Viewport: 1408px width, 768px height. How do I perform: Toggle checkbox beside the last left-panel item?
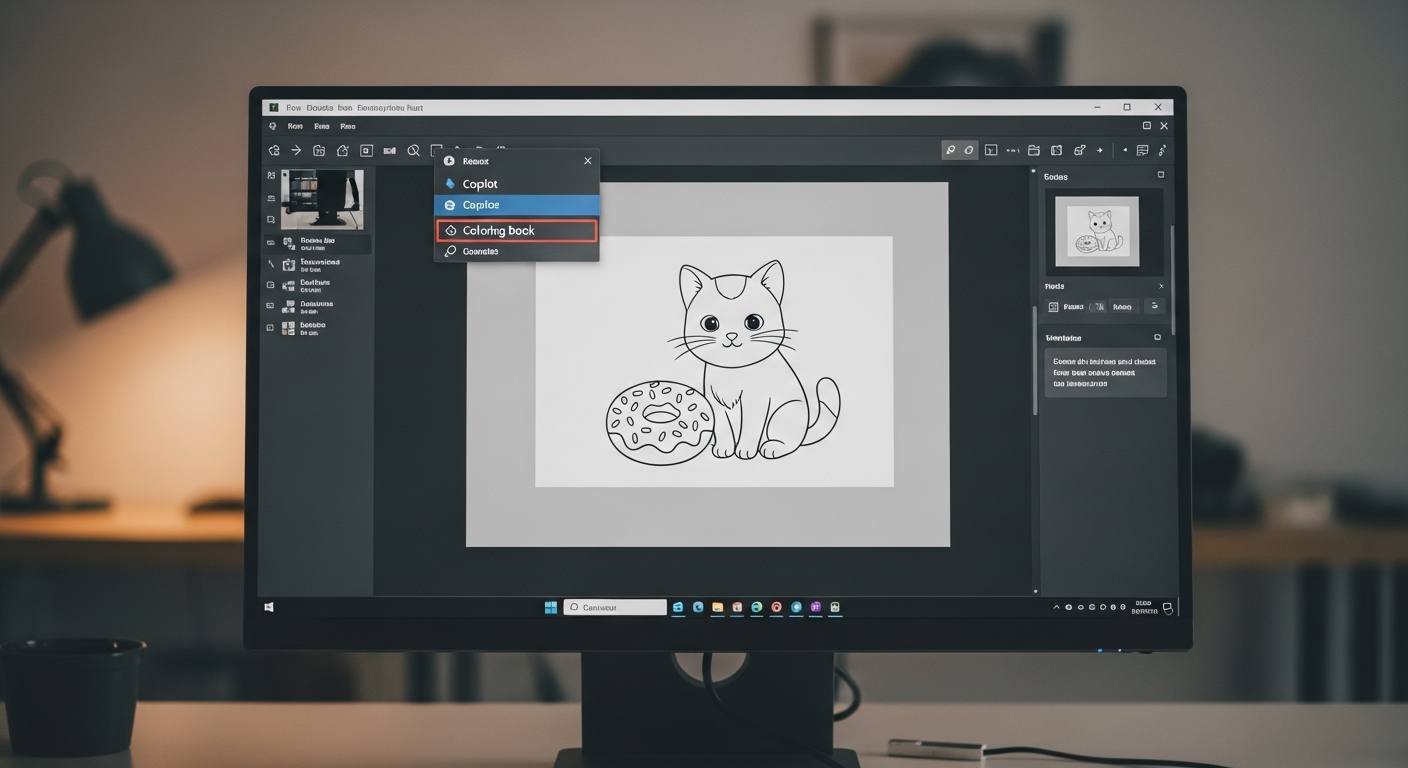click(270, 328)
